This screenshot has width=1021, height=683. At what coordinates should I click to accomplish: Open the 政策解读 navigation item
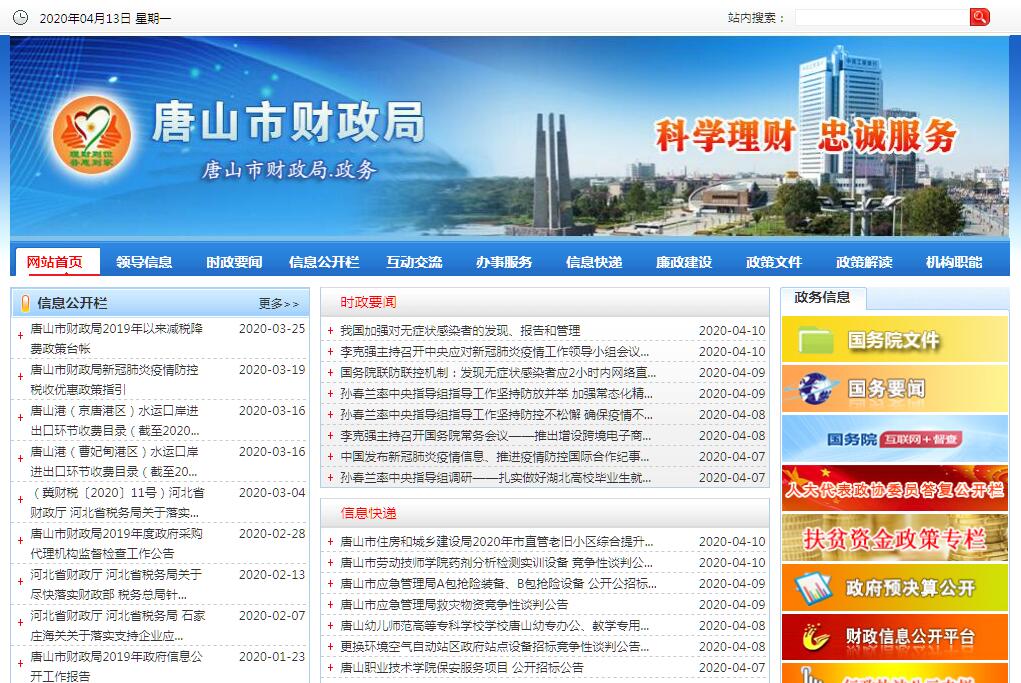(864, 262)
